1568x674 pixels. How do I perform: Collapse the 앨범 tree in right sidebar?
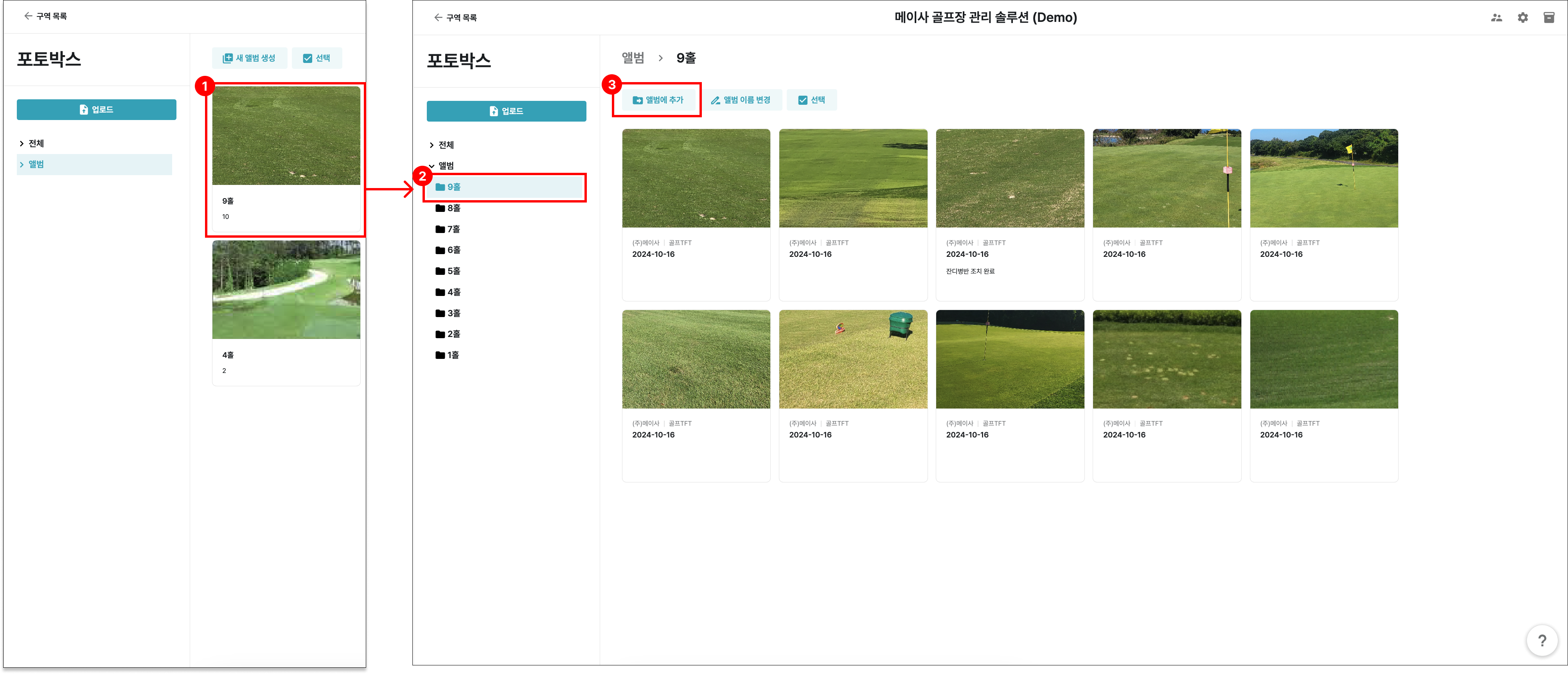[432, 165]
